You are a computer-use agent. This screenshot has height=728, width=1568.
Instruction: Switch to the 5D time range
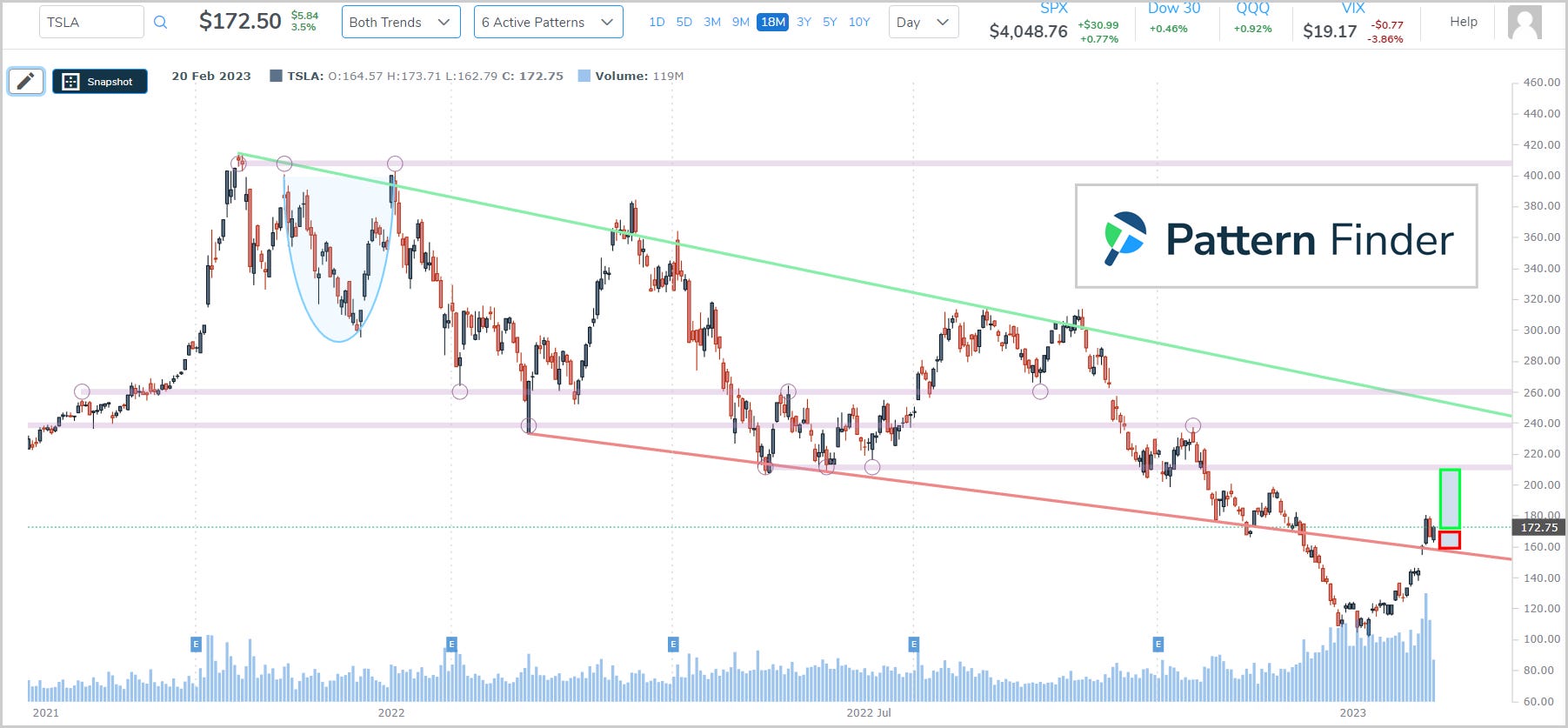point(684,22)
